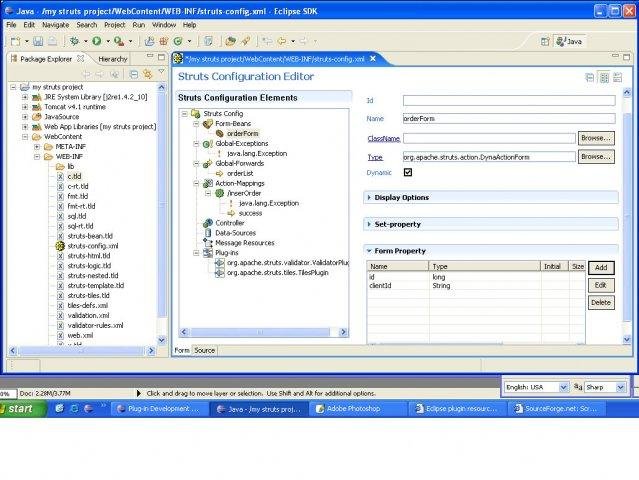This screenshot has height=480, width=639.
Task: Click the Message Resources icon
Action: click(x=208, y=243)
